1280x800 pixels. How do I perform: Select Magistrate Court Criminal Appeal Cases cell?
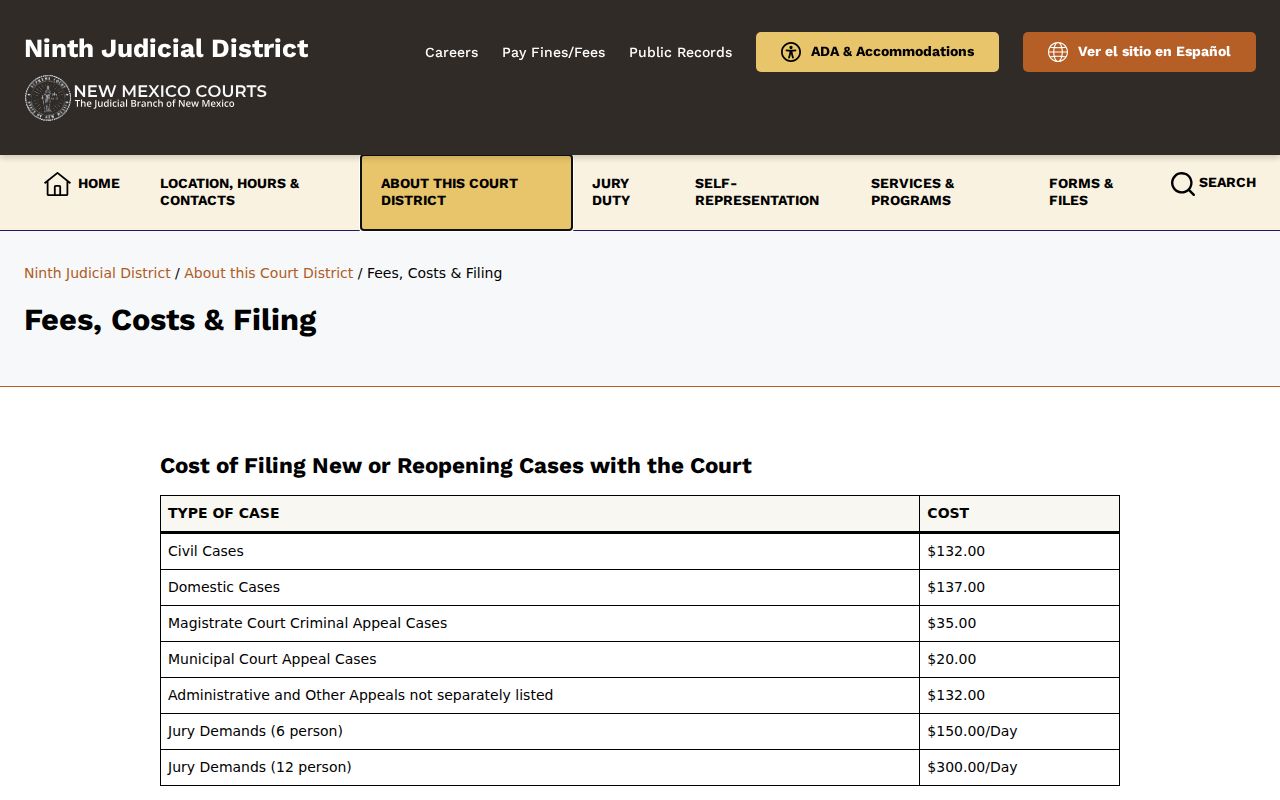pos(540,623)
